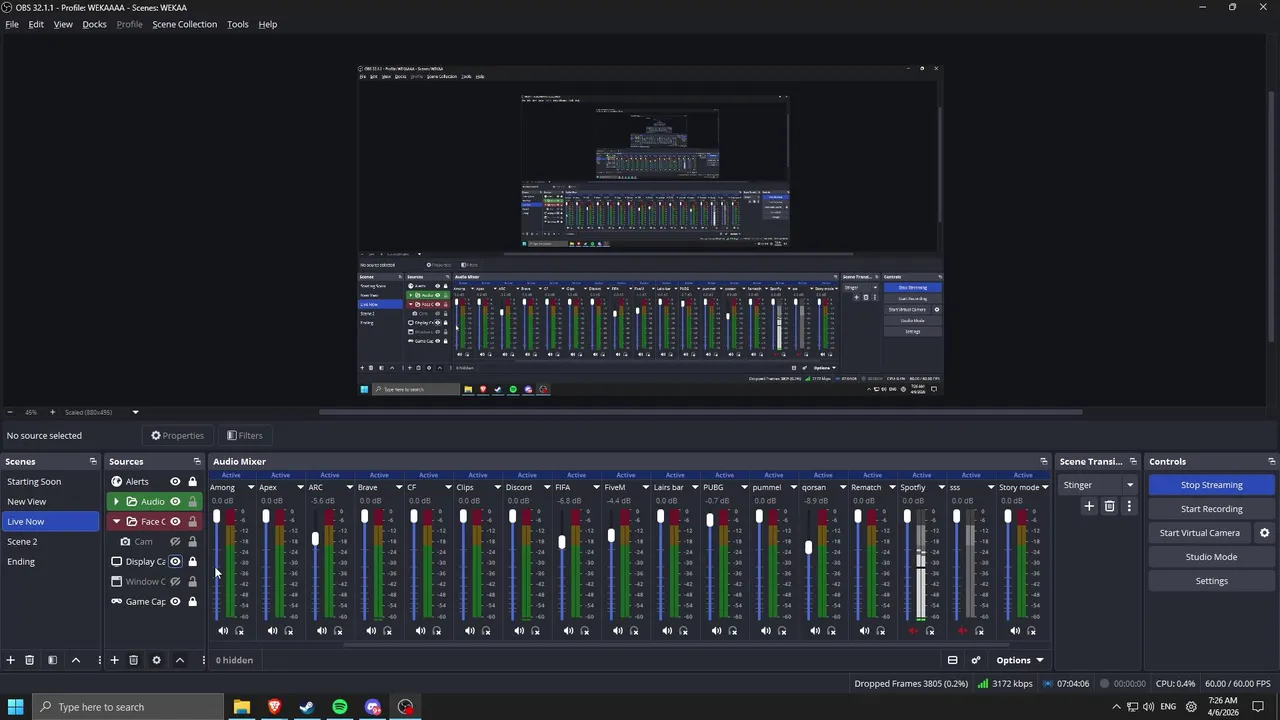Viewport: 1280px width, 720px height.
Task: Click Start Recording button
Action: (1211, 509)
